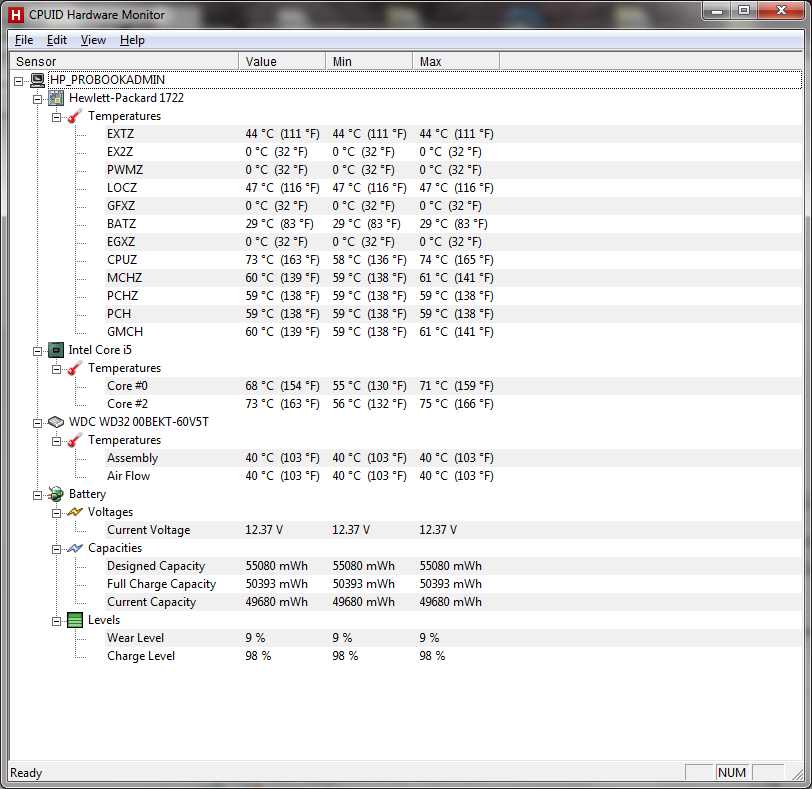Open the Edit menu
Screen dimensions: 812x789
[x=56, y=40]
